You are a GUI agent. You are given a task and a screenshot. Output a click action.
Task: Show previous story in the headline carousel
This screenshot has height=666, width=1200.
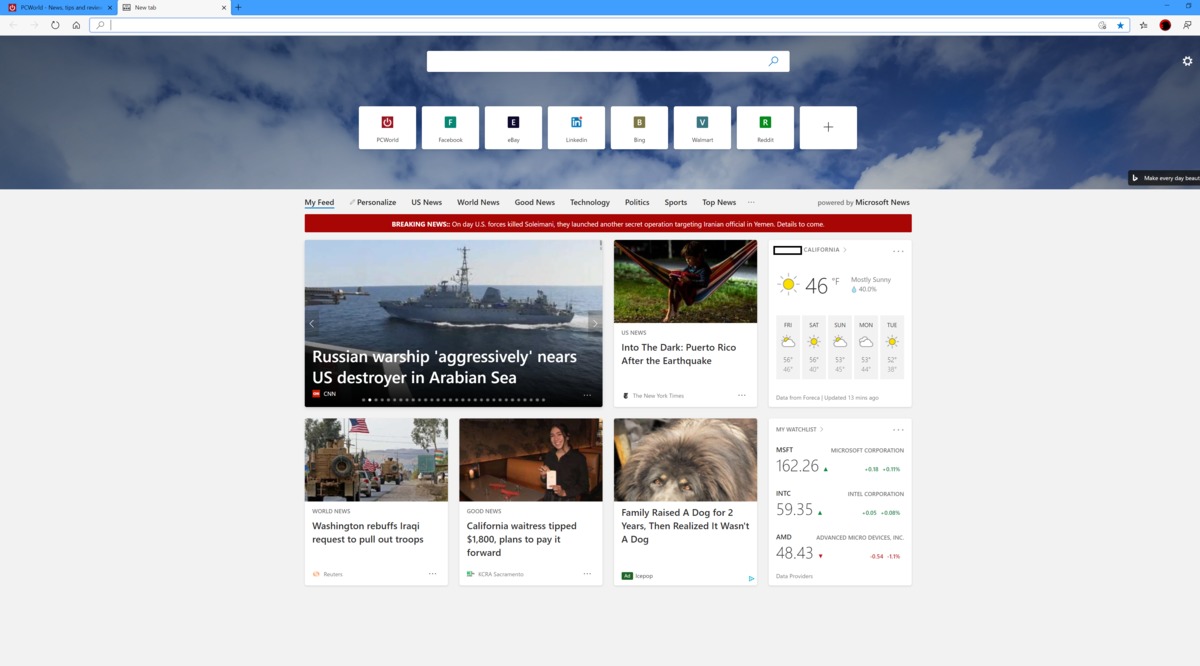pos(312,323)
